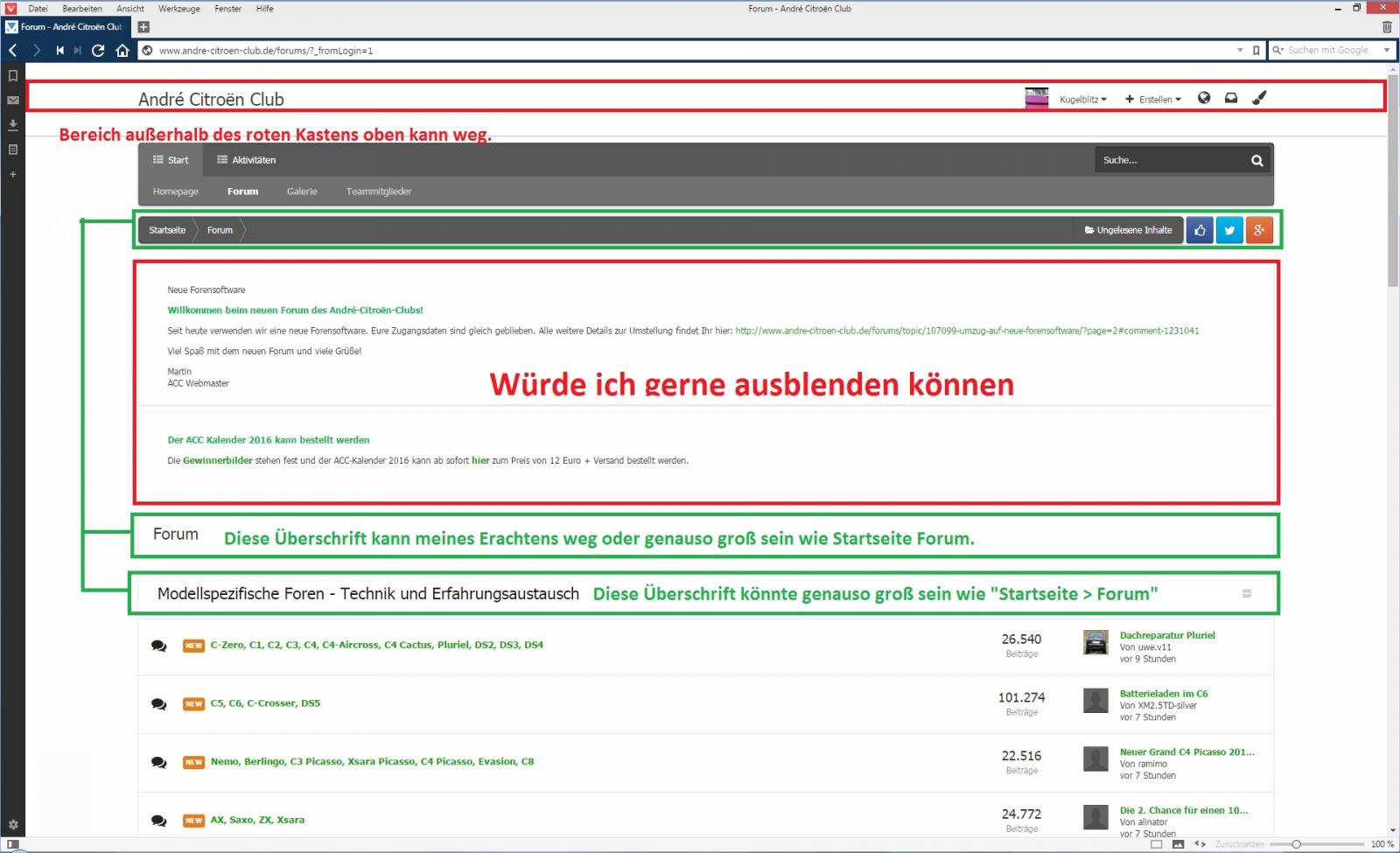Open the Teammitglieder sub-navigation link

pos(379,192)
